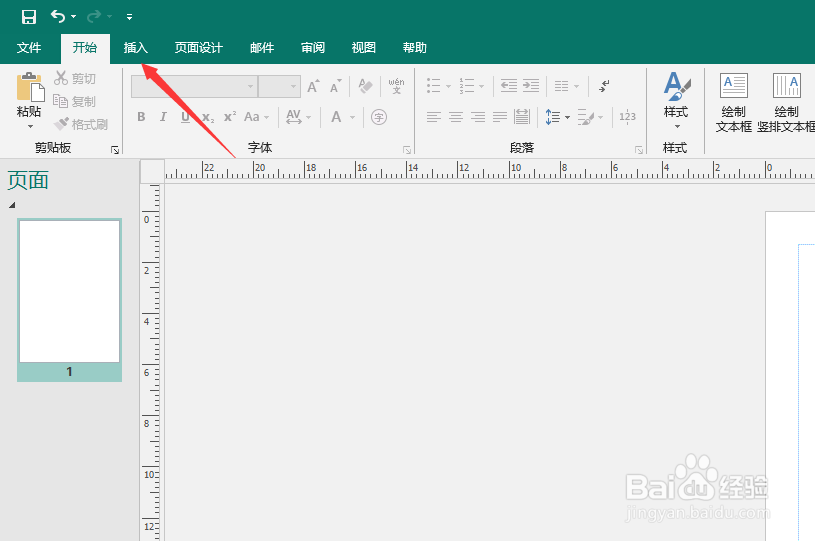
Task: Toggle superscript x² formatting
Action: pos(230,116)
